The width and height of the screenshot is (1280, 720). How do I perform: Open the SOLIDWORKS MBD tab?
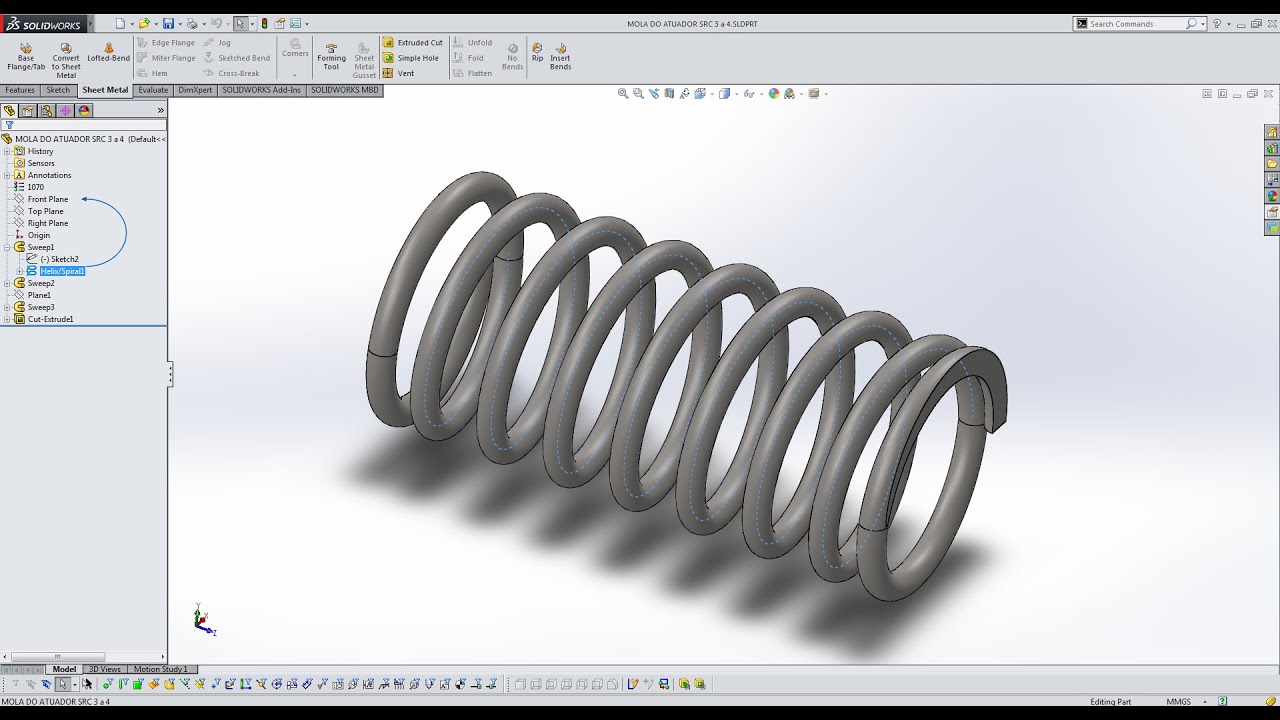[x=345, y=90]
